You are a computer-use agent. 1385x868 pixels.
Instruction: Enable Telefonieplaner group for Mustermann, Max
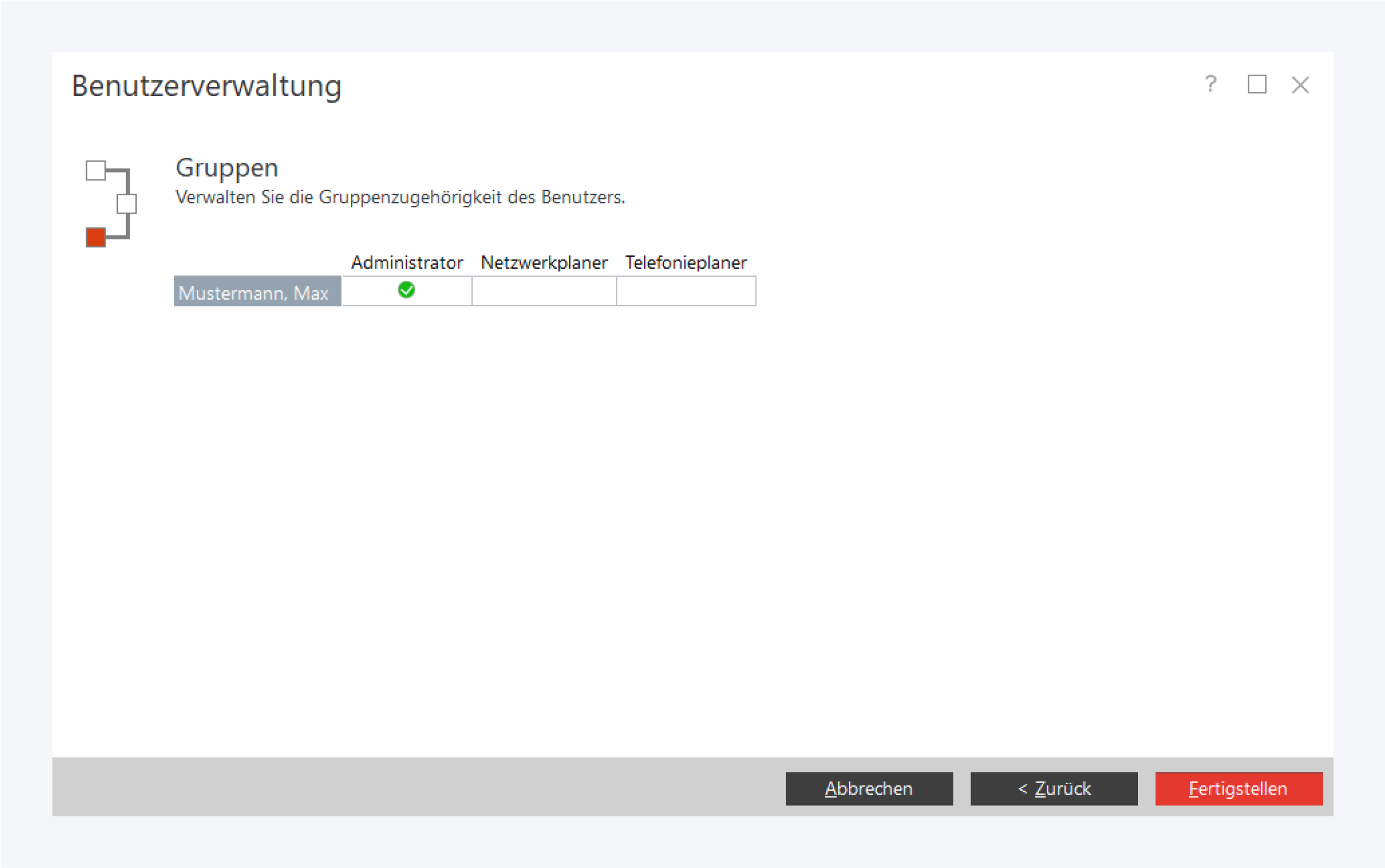click(x=686, y=291)
